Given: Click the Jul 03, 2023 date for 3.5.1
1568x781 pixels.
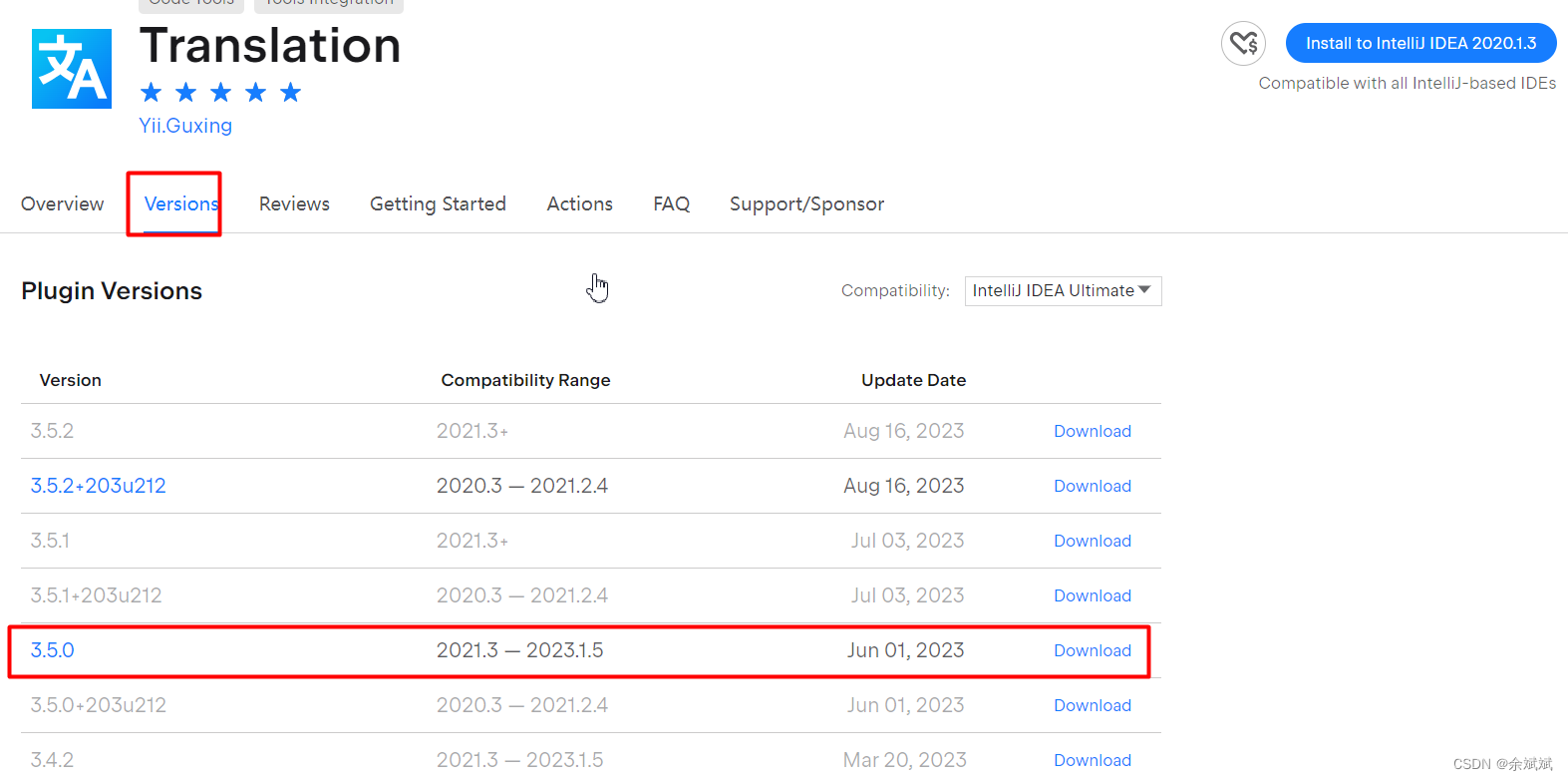Looking at the screenshot, I should (907, 541).
